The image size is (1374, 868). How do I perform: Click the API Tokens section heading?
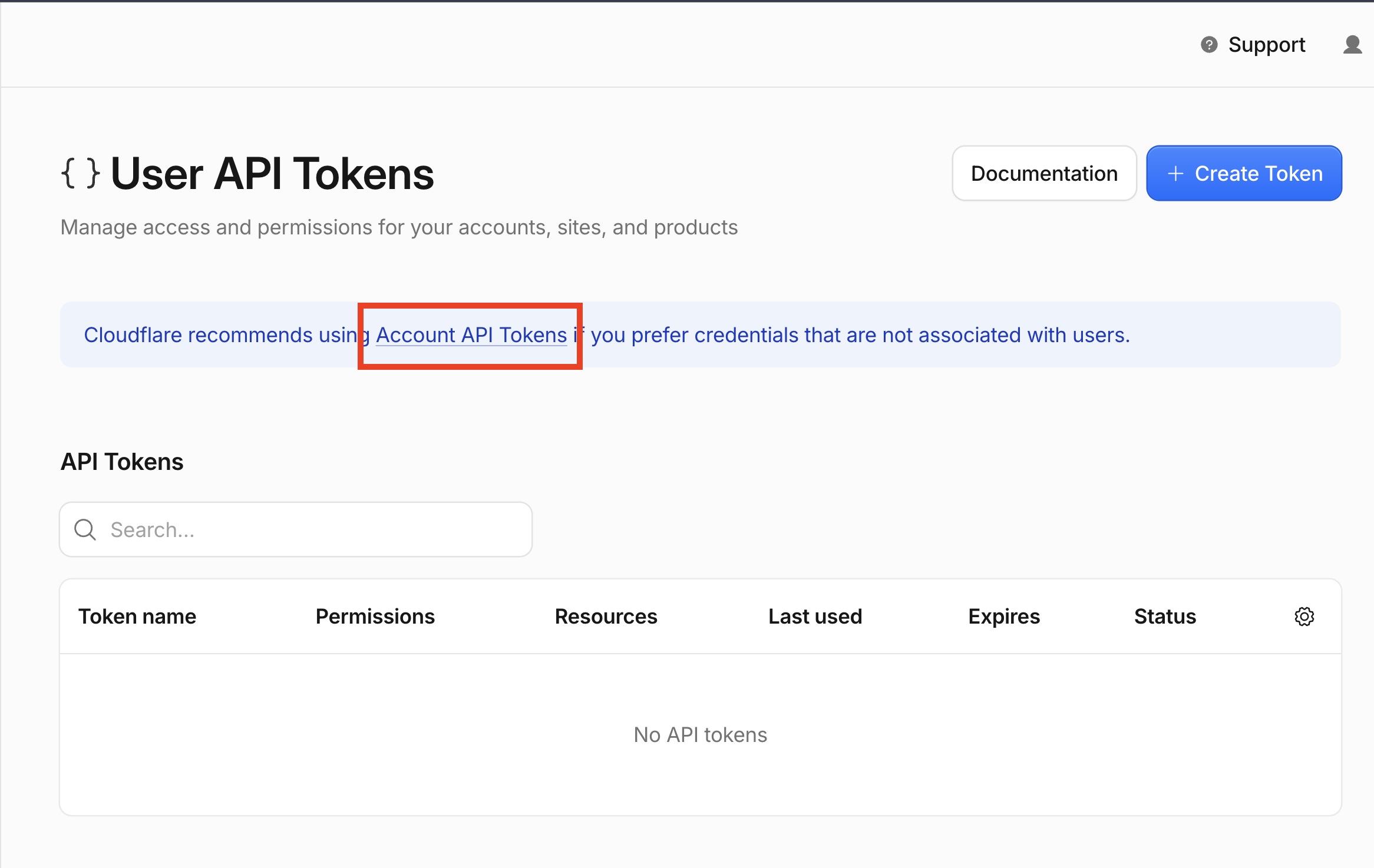(x=122, y=462)
